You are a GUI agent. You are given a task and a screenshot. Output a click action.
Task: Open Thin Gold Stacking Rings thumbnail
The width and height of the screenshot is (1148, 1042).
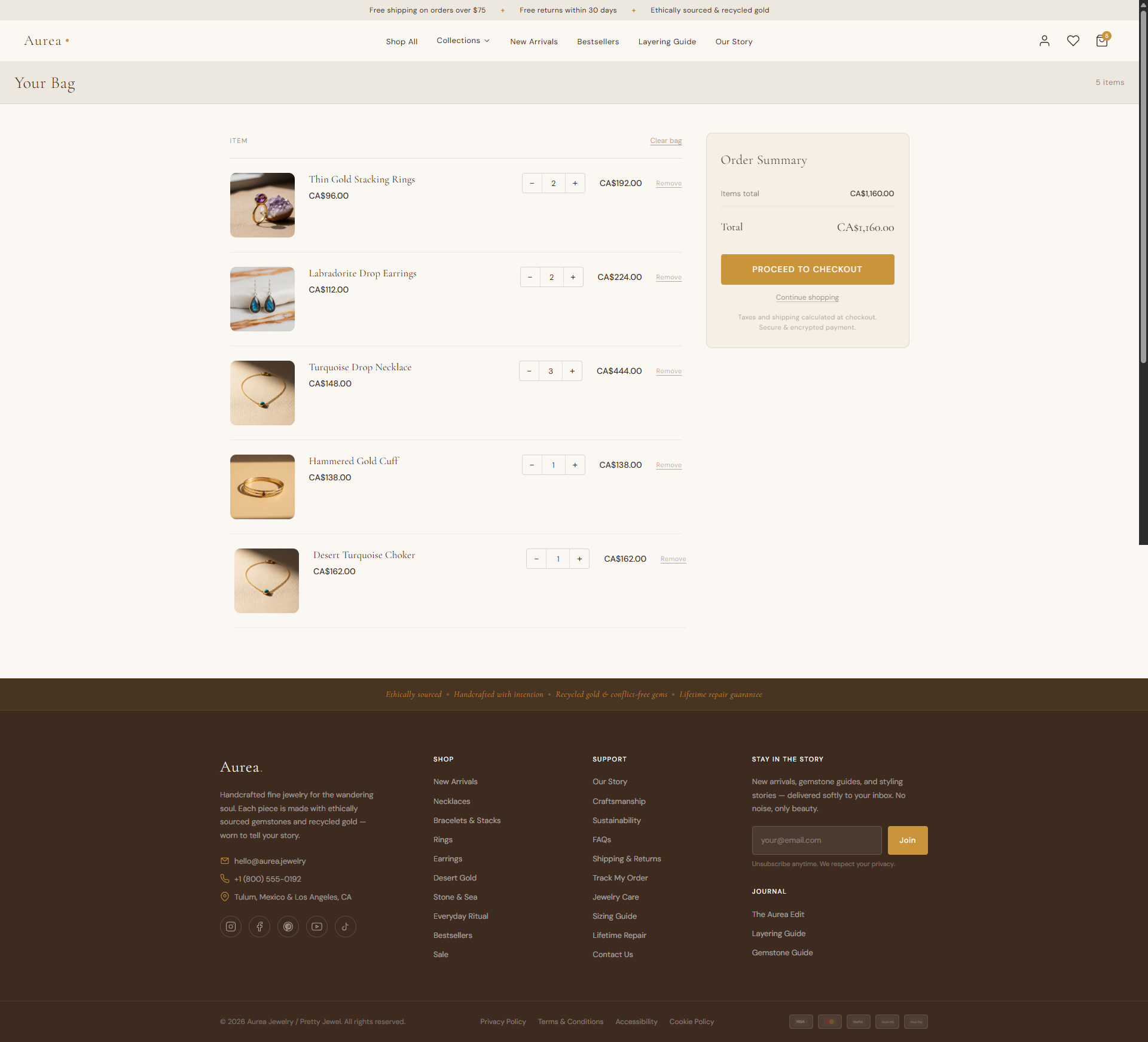[262, 205]
